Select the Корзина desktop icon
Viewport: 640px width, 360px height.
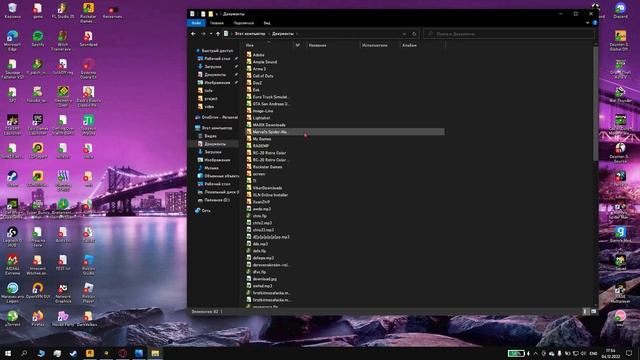click(x=12, y=11)
